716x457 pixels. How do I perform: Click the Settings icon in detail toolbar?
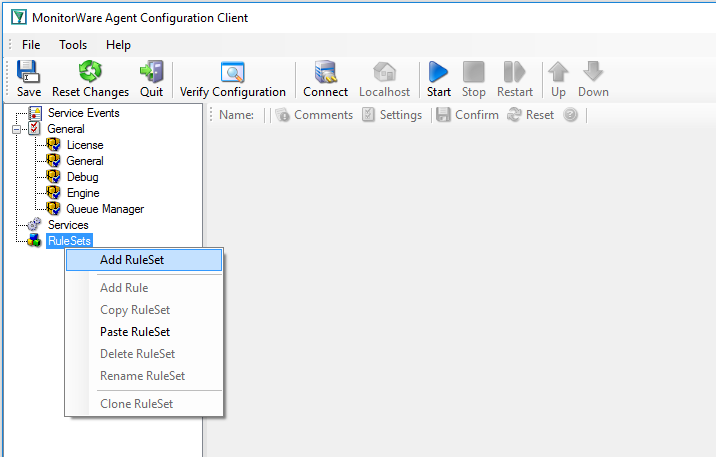[x=368, y=115]
